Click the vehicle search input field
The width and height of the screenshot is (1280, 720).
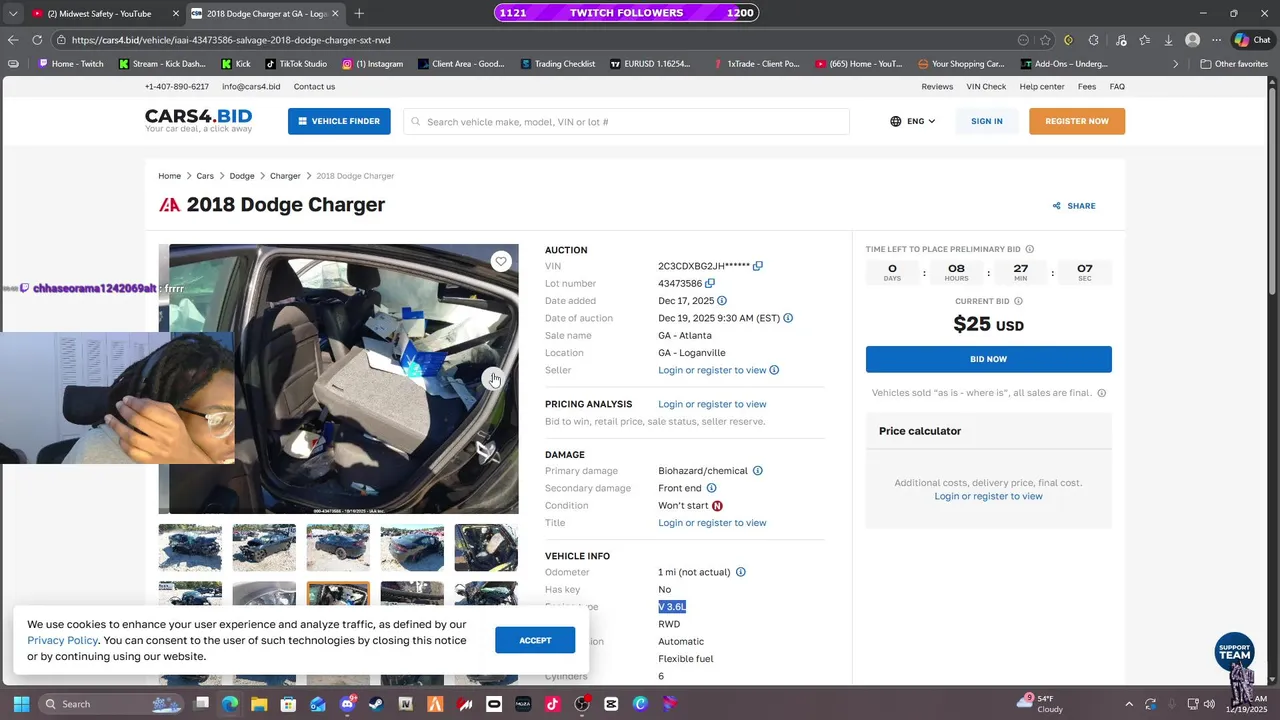(626, 122)
